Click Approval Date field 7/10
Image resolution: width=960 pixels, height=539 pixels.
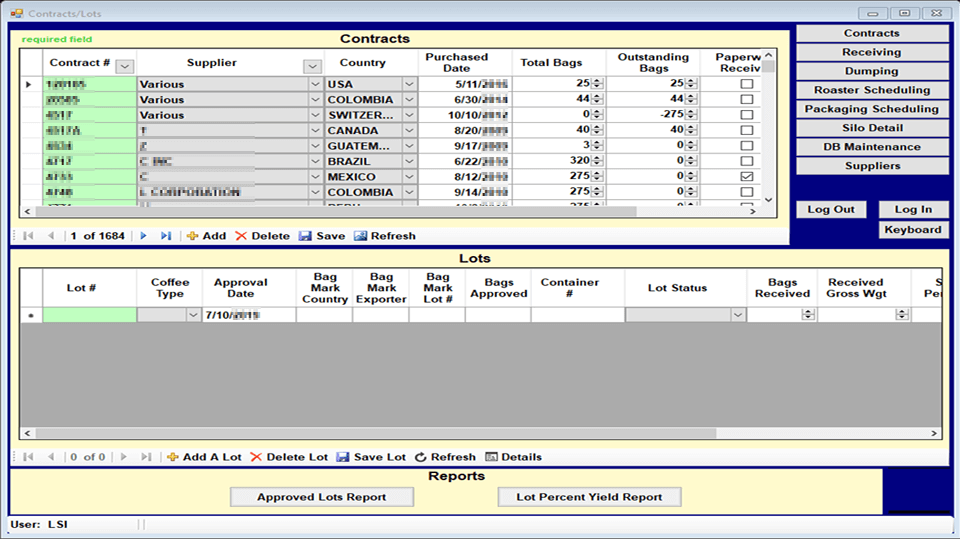click(249, 315)
